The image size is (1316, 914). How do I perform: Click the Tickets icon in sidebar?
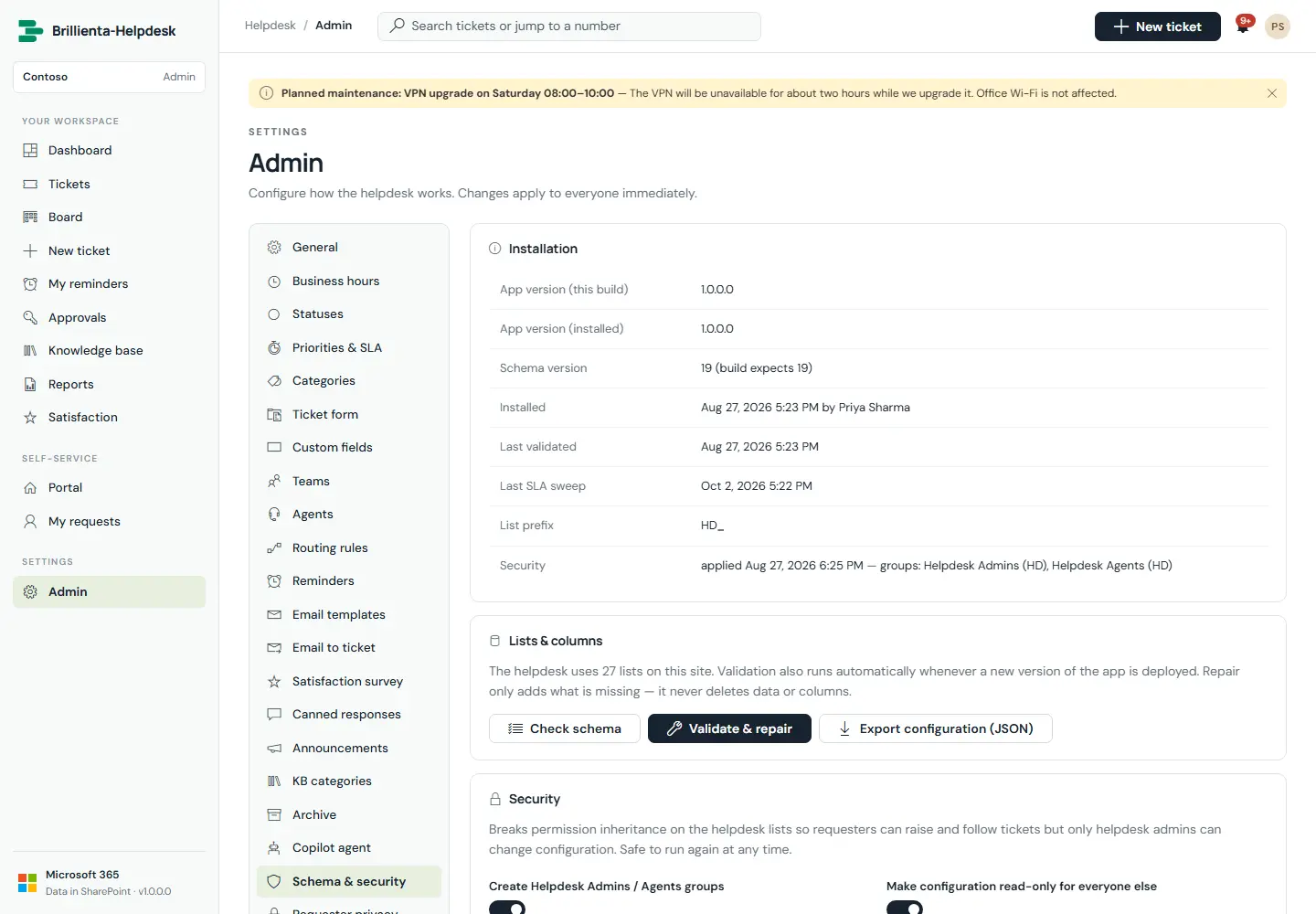tap(30, 184)
